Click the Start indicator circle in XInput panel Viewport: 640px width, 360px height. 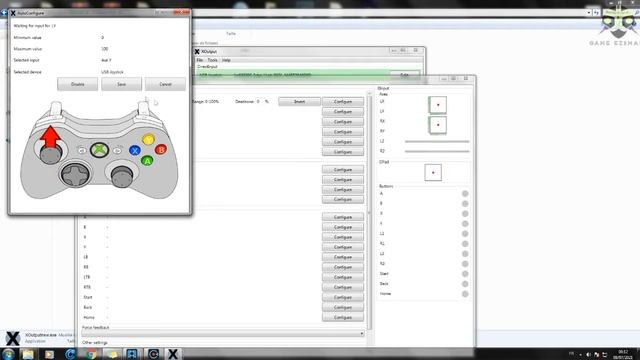pyautogui.click(x=465, y=274)
